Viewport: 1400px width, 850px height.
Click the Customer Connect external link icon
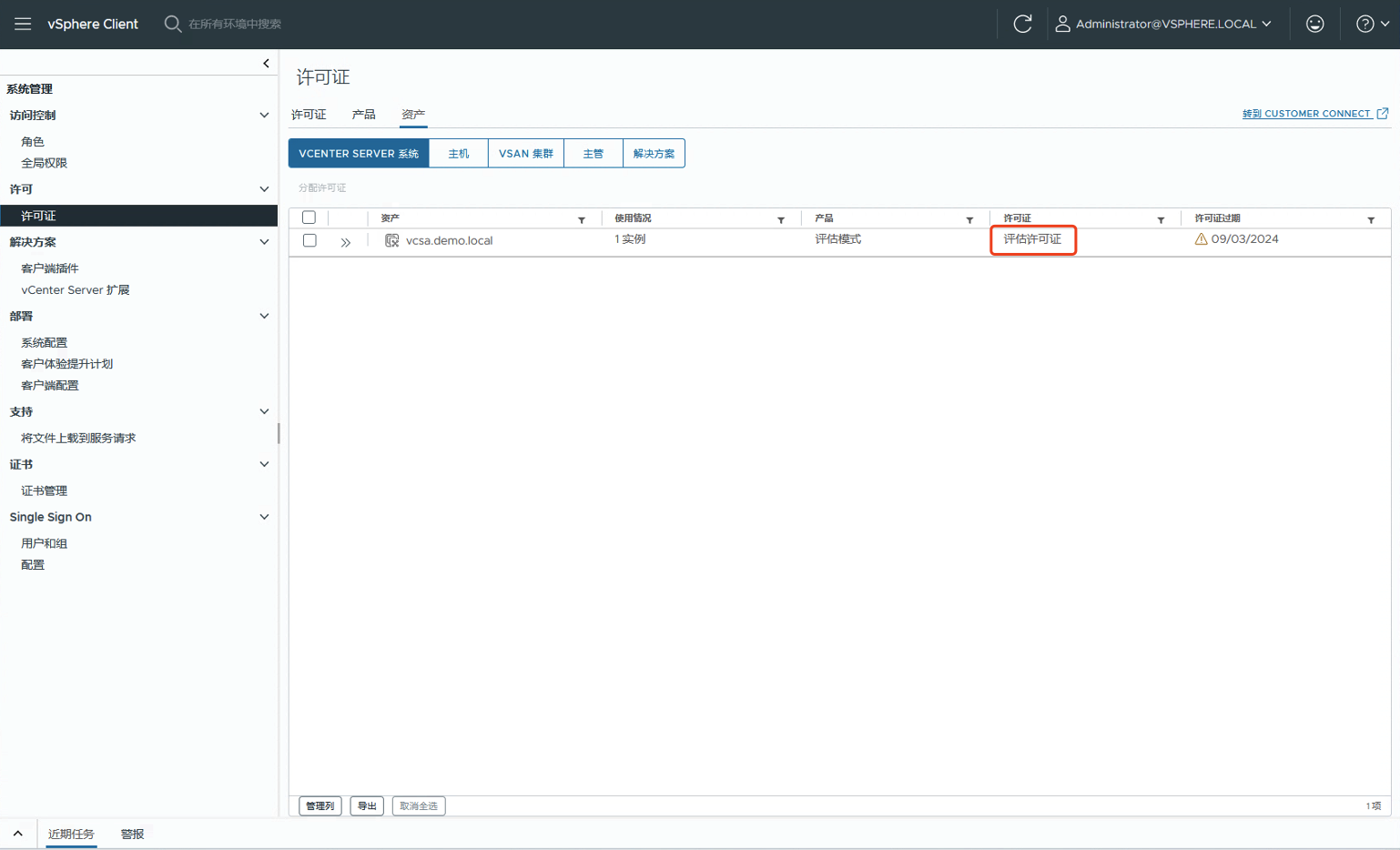1383,114
